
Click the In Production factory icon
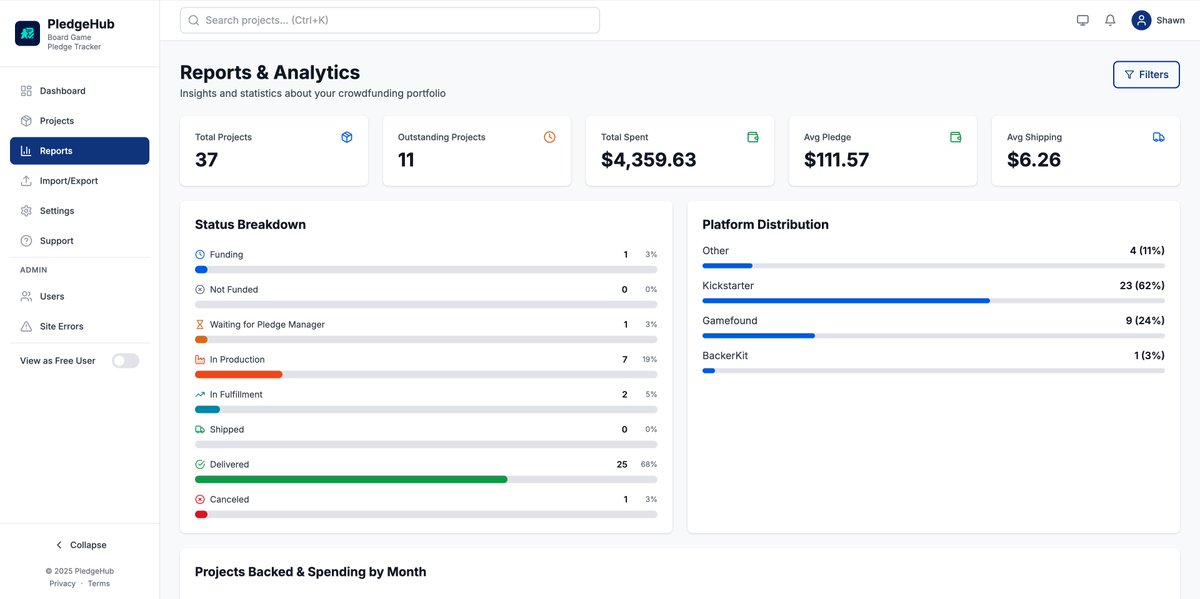click(x=200, y=360)
